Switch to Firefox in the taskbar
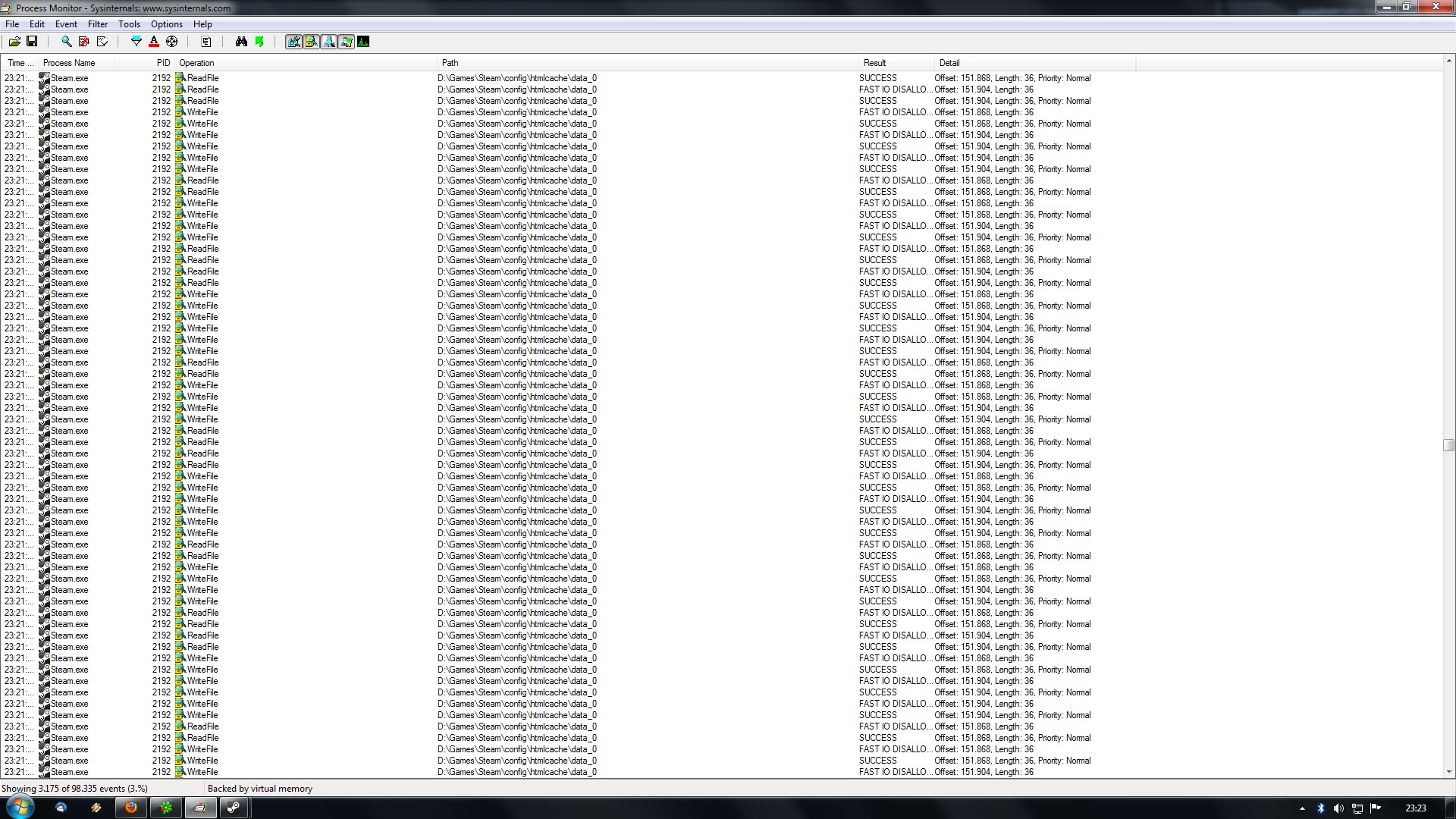1456x819 pixels. coord(131,808)
